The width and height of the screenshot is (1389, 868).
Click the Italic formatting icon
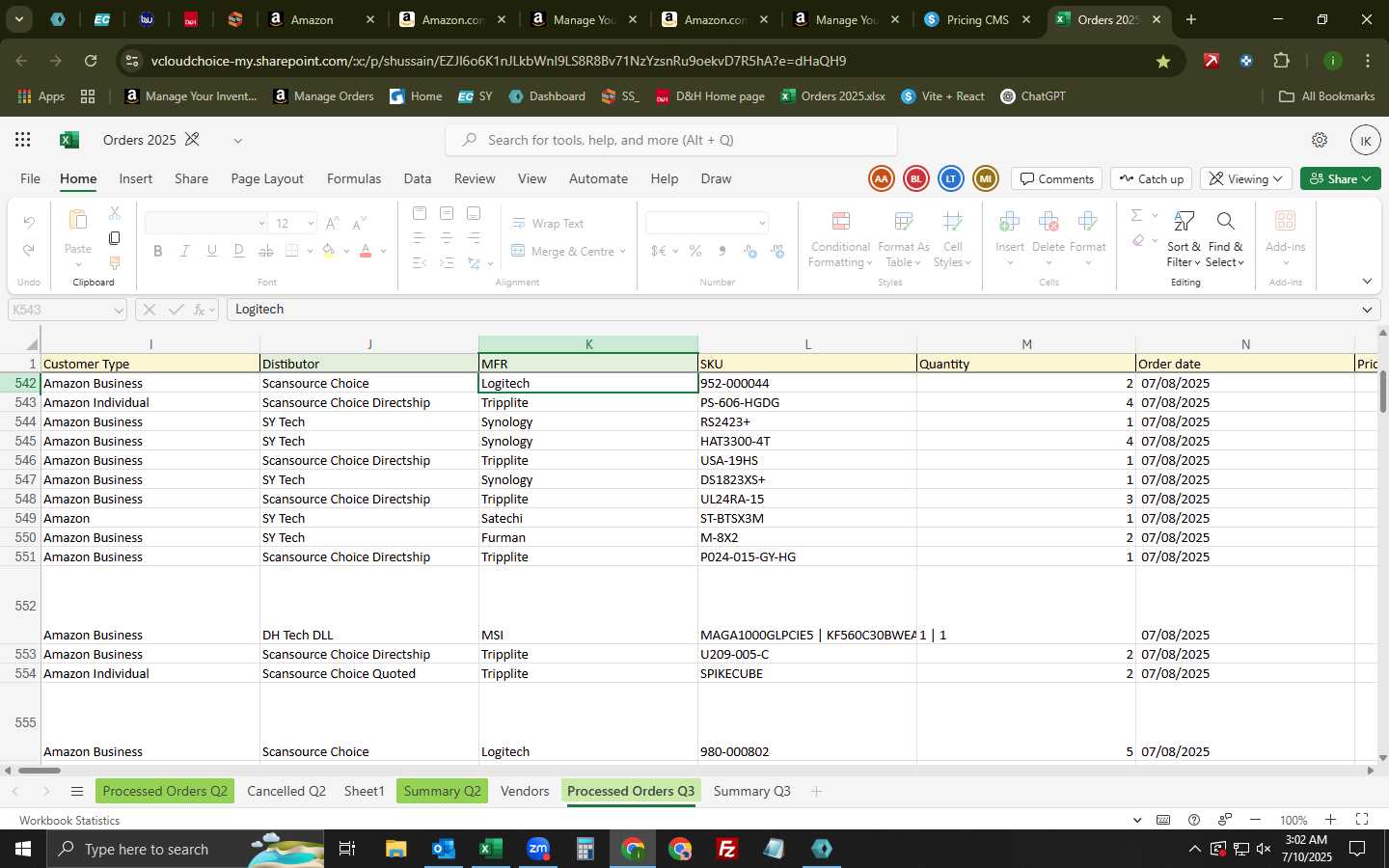[184, 251]
